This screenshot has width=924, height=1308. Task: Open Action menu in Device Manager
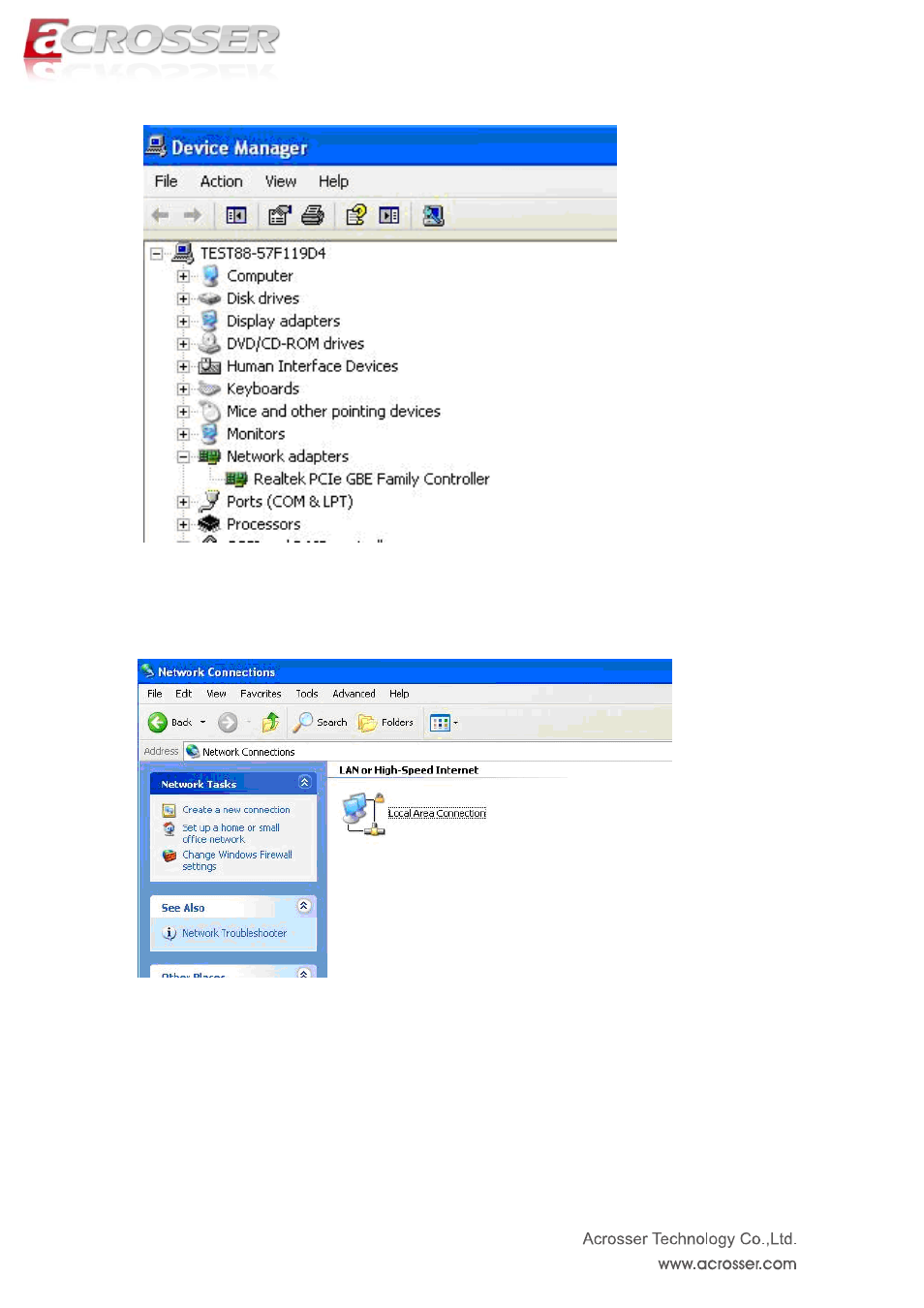pos(222,181)
